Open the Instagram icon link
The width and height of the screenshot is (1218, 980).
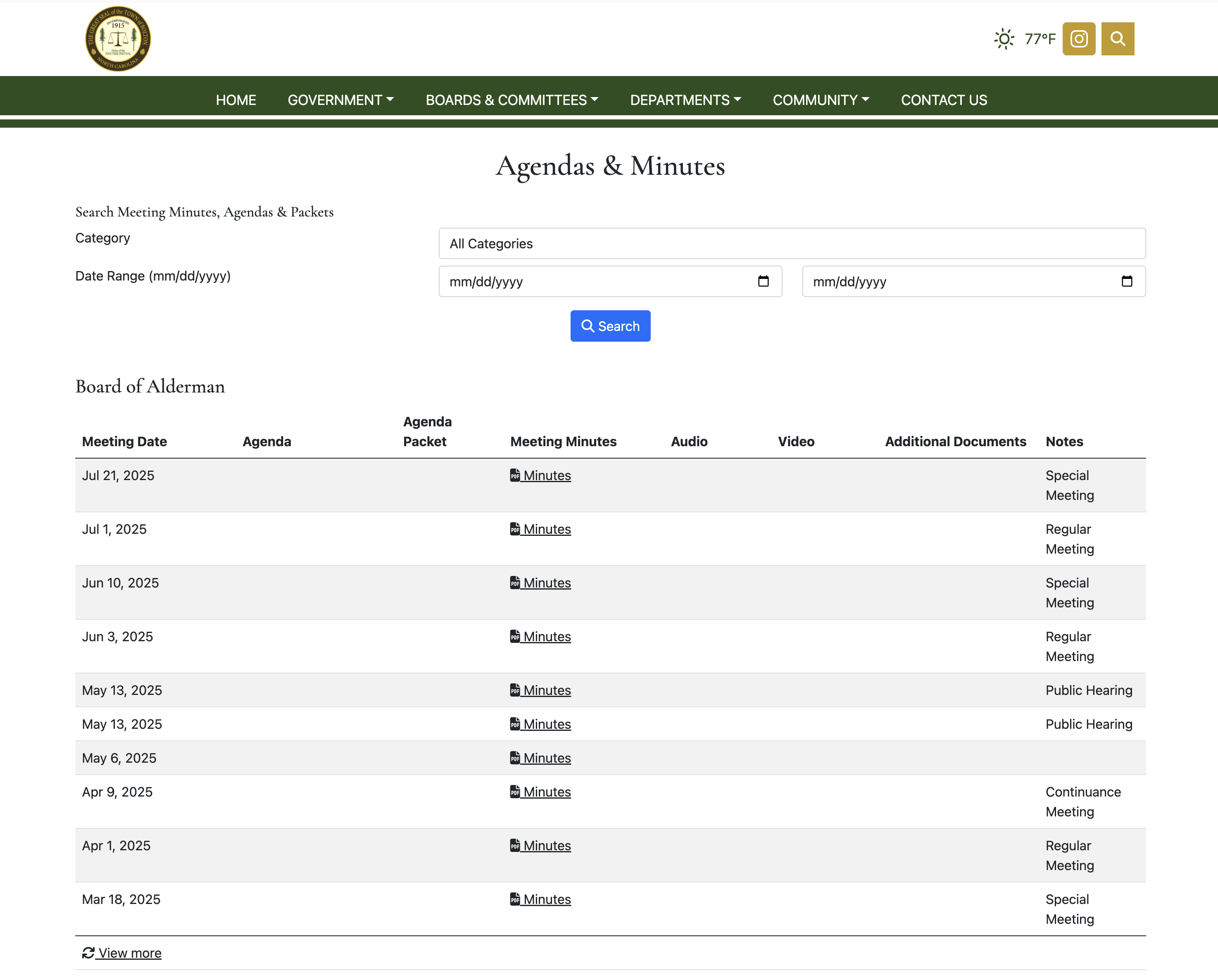[x=1078, y=39]
